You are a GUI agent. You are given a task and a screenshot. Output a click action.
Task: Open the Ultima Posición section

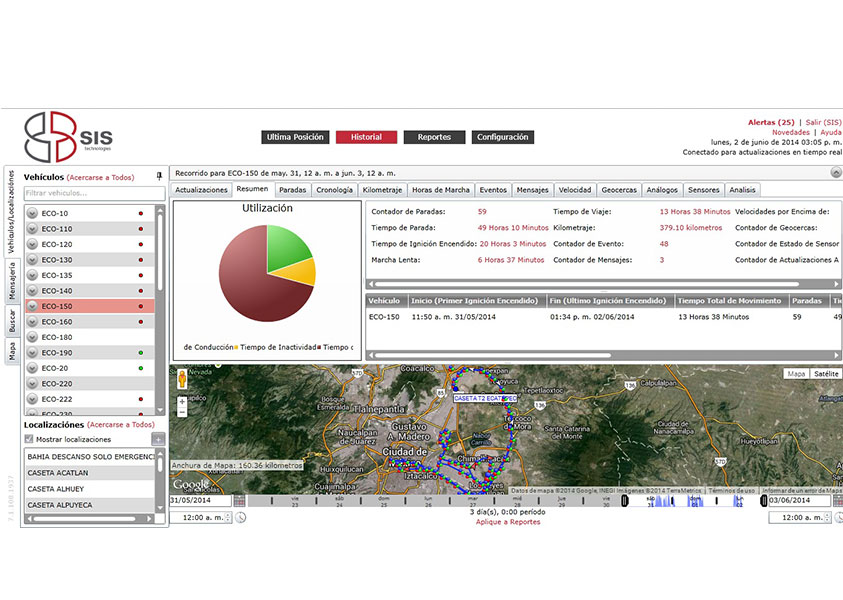point(295,137)
